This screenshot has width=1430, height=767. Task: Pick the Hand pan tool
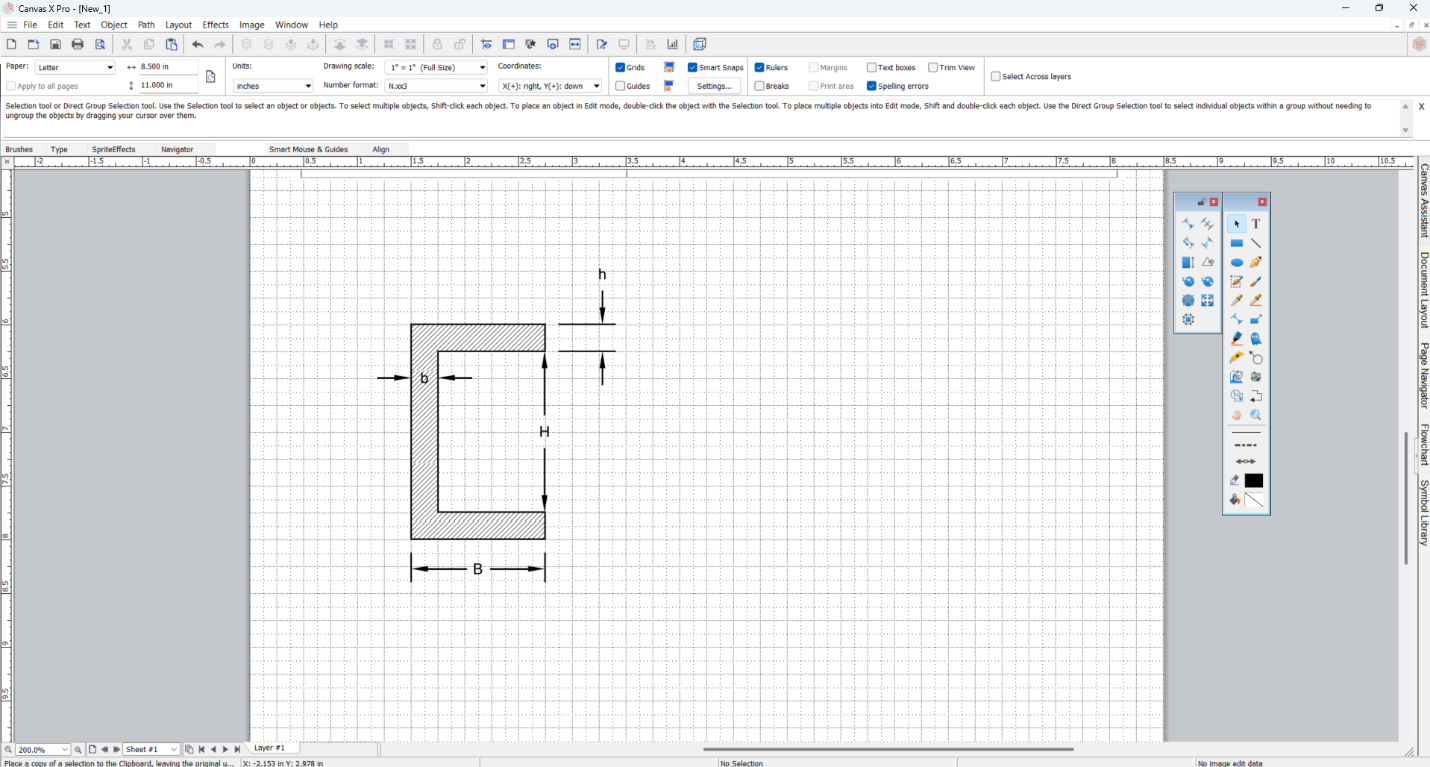coord(1237,415)
